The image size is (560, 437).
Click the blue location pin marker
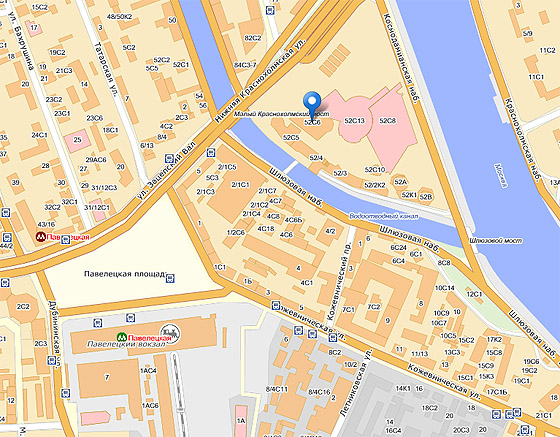(312, 106)
